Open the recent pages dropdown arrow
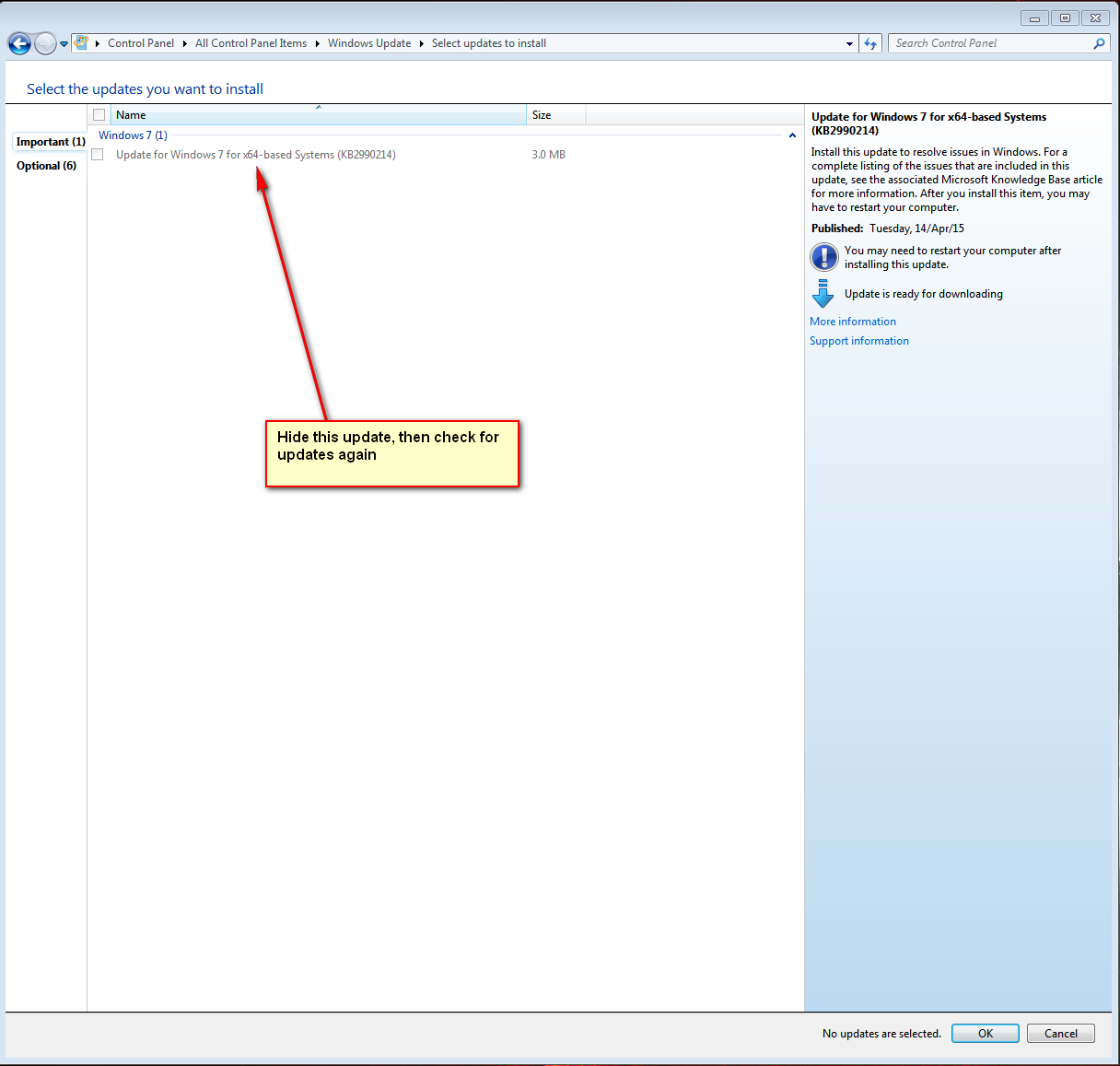The height and width of the screenshot is (1066, 1120). pyautogui.click(x=64, y=43)
